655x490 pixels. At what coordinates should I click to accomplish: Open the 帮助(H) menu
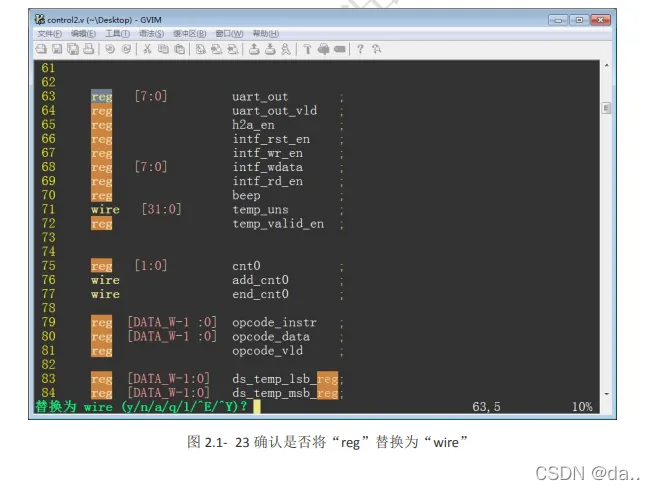[x=266, y=33]
